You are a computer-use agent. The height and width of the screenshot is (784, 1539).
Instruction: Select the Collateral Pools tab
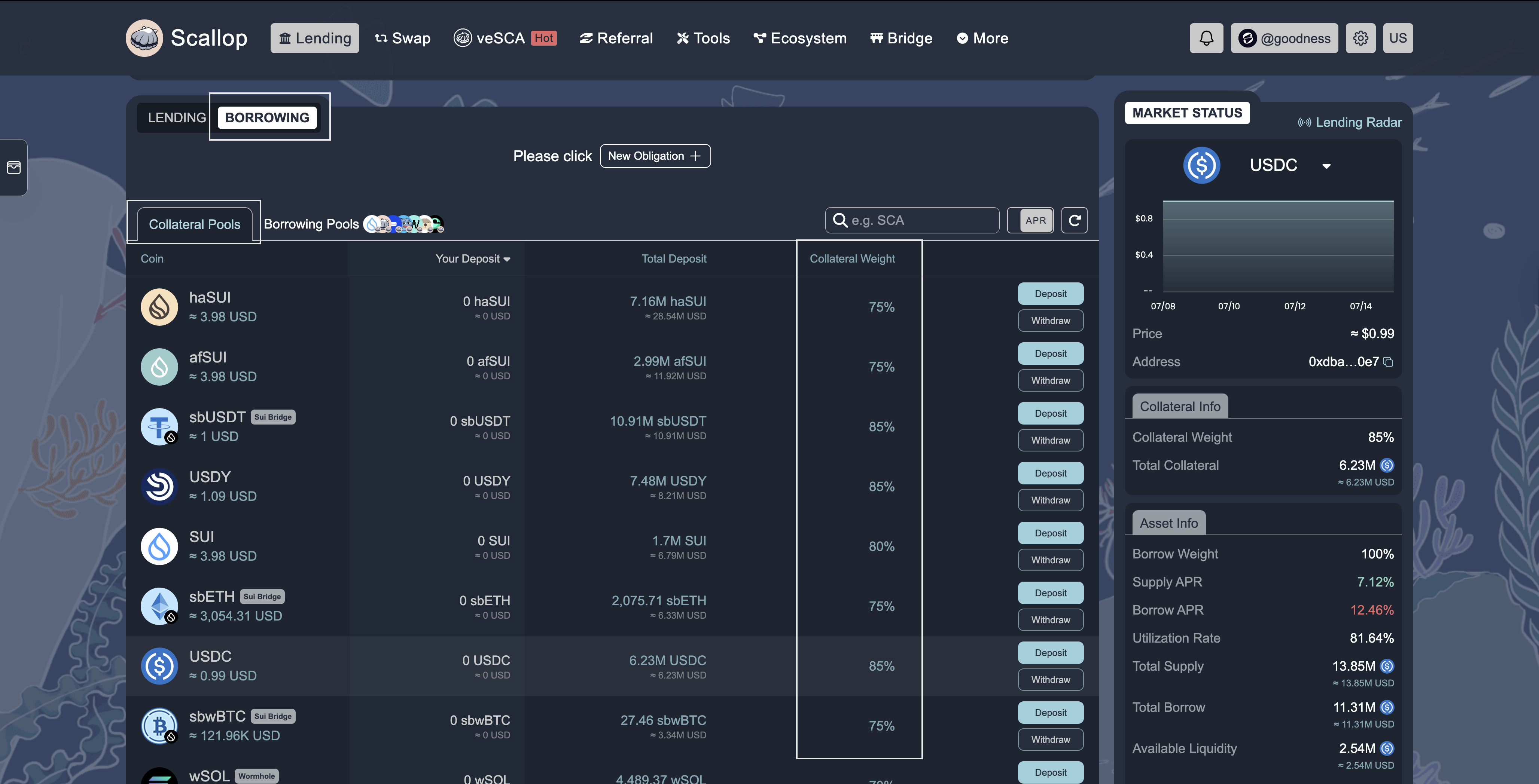point(194,224)
